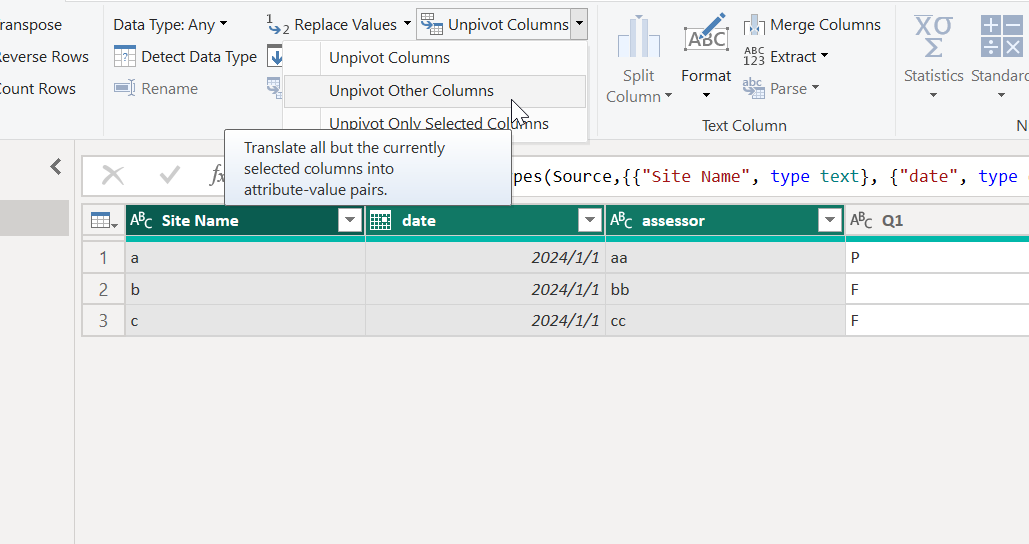The height and width of the screenshot is (544, 1029).
Task: Open the assessor column filter dropdown
Action: [830, 220]
